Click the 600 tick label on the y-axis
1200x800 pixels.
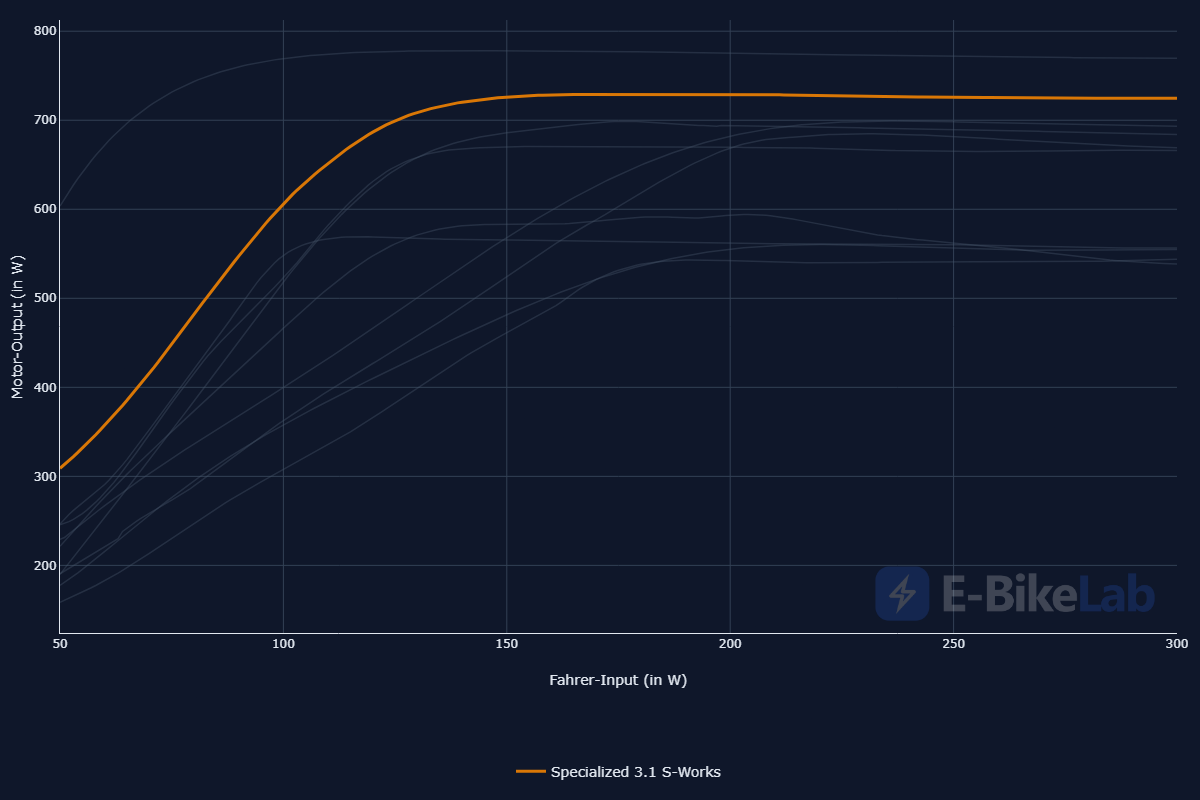pos(44,209)
